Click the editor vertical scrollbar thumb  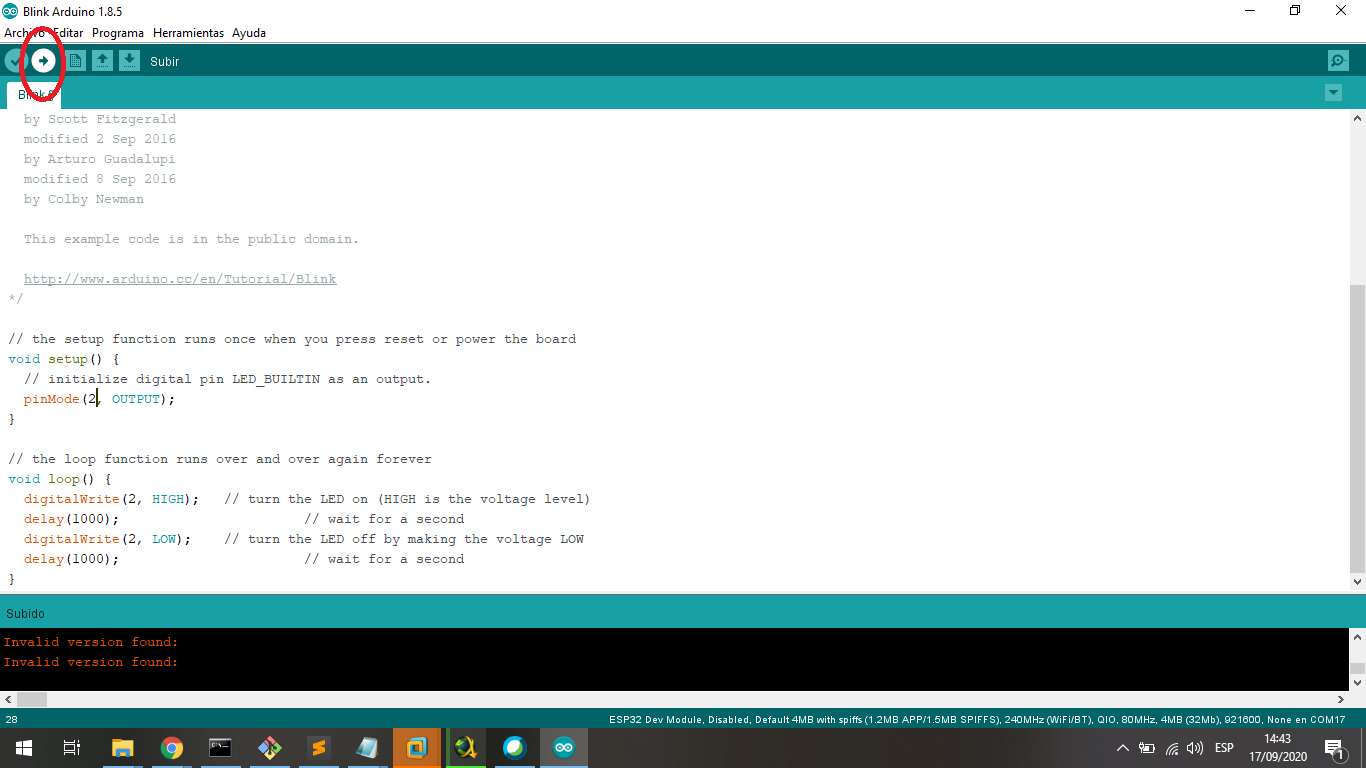(x=1357, y=430)
